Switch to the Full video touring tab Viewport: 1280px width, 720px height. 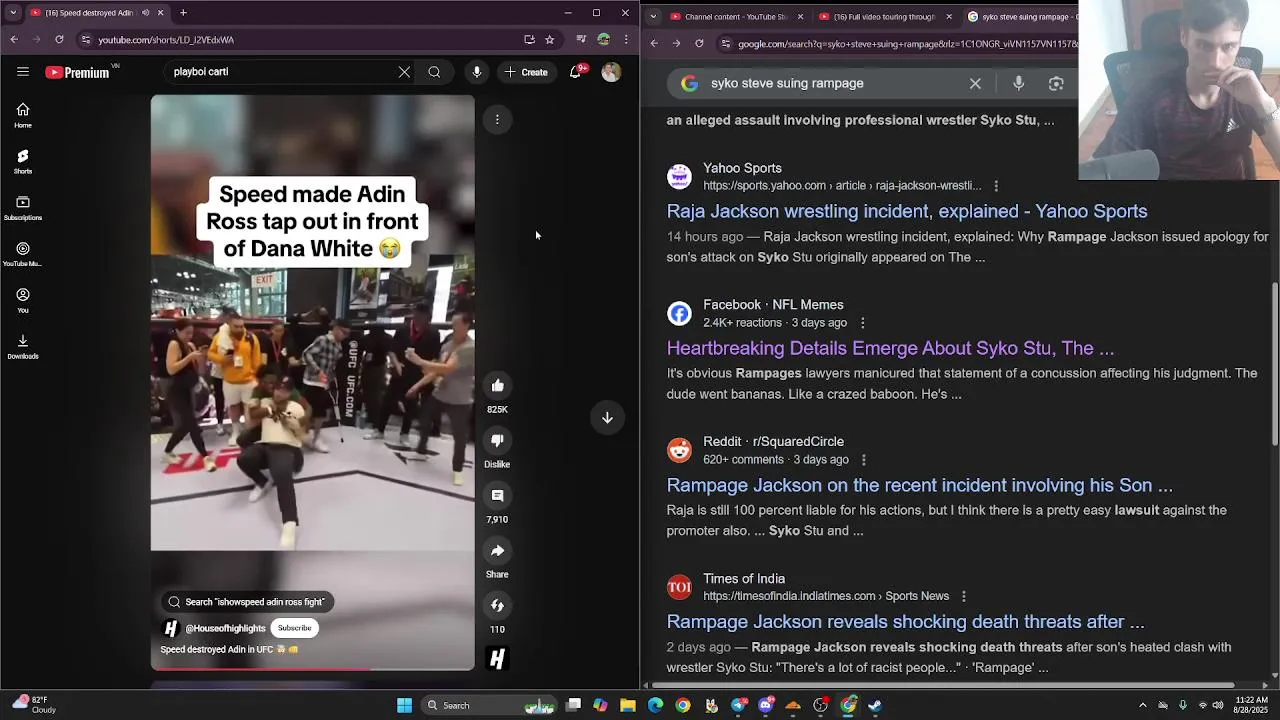883,17
